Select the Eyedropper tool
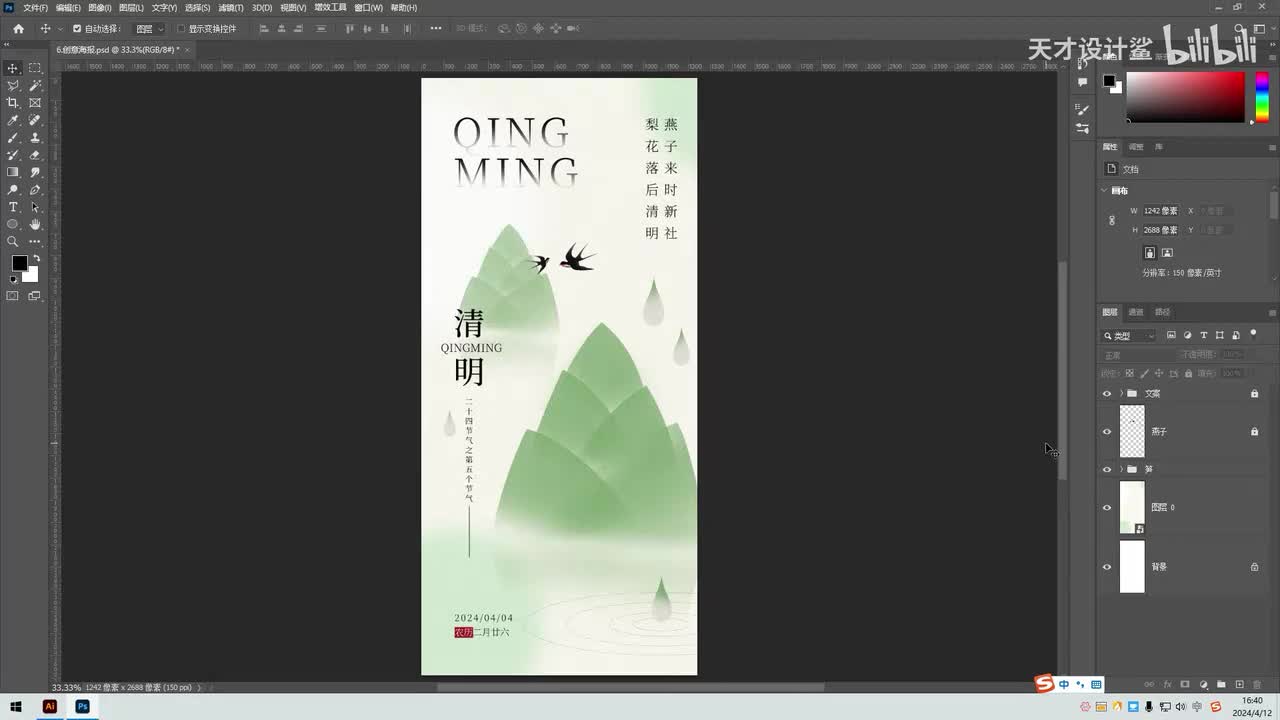1280x720 pixels. [13, 120]
